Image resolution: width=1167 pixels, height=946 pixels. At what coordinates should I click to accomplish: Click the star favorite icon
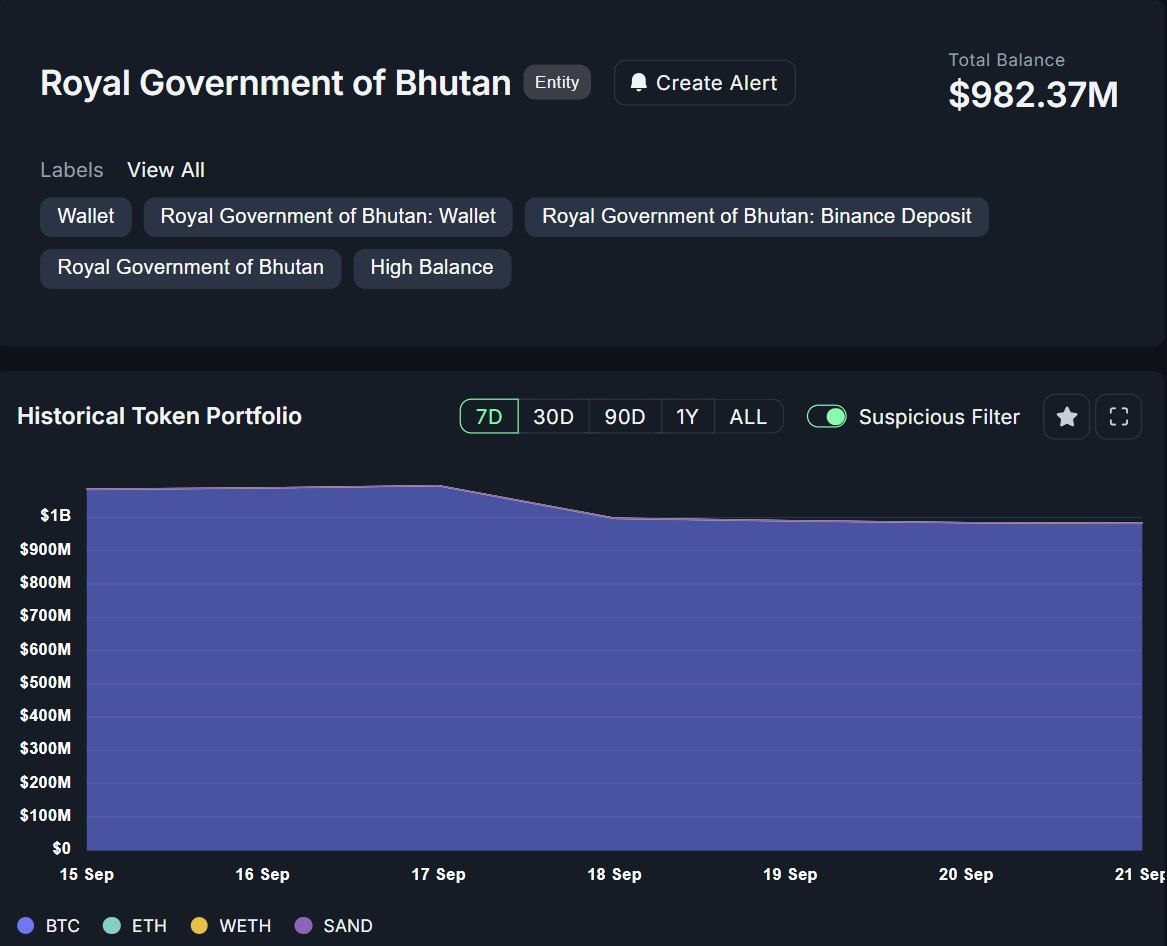pos(1066,417)
